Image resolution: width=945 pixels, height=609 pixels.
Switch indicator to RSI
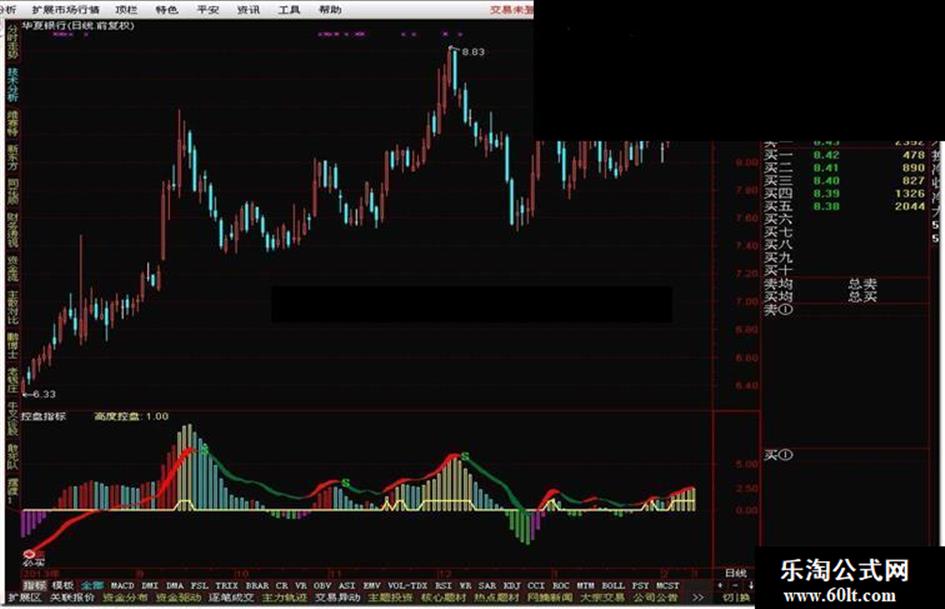pos(444,585)
